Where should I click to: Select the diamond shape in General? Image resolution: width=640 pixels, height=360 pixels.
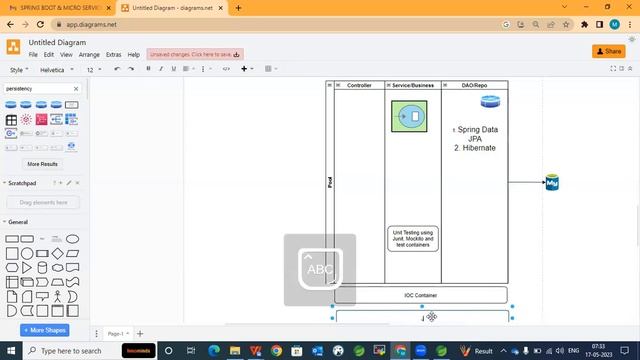[x=57, y=253]
